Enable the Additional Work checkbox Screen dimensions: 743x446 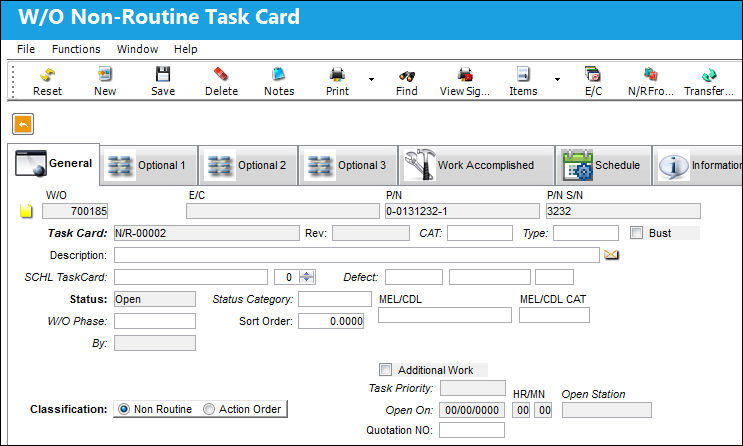point(385,370)
